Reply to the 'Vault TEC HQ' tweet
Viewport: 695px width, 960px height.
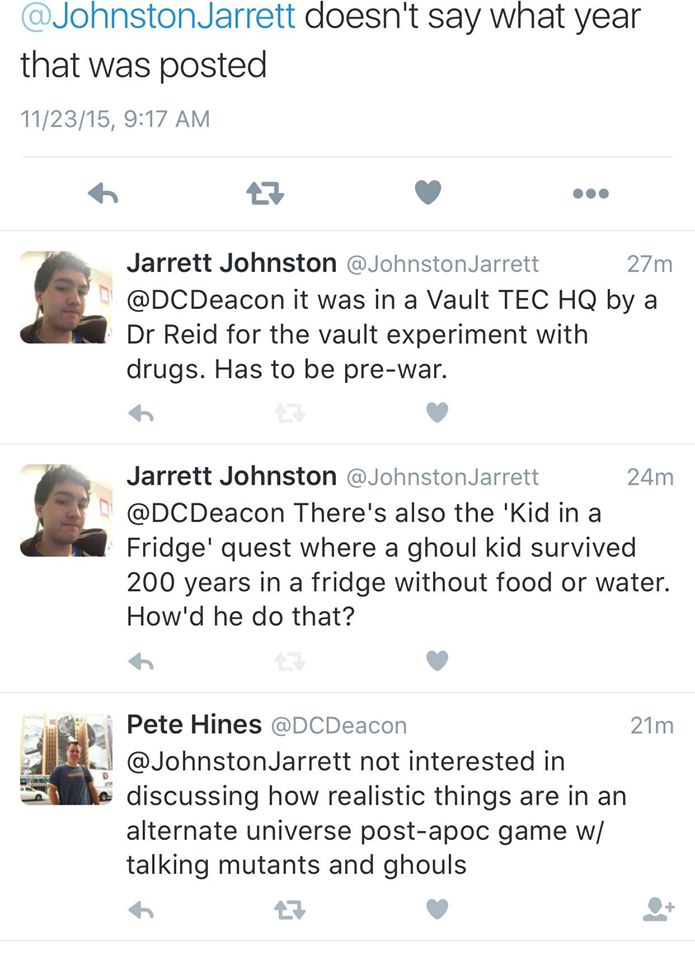[143, 412]
